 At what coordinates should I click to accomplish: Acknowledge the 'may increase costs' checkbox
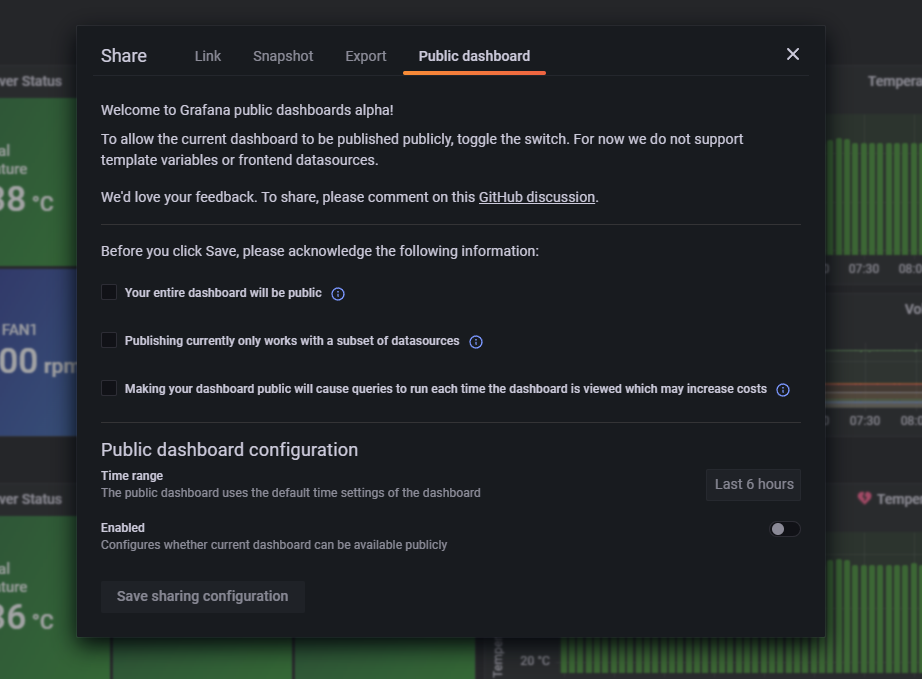[109, 388]
